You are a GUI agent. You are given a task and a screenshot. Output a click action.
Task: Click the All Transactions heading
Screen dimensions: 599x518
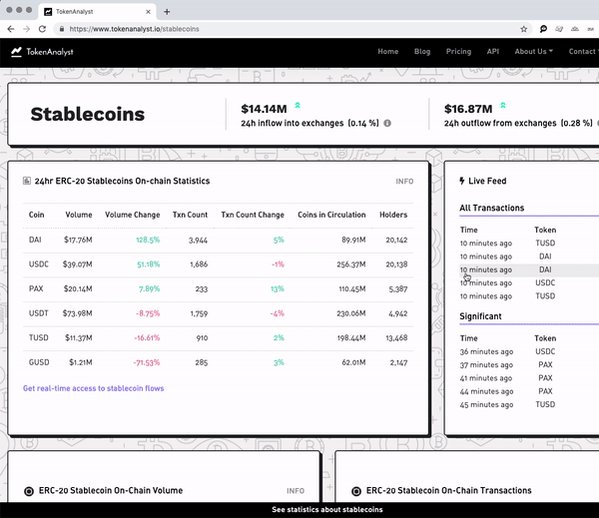492,208
